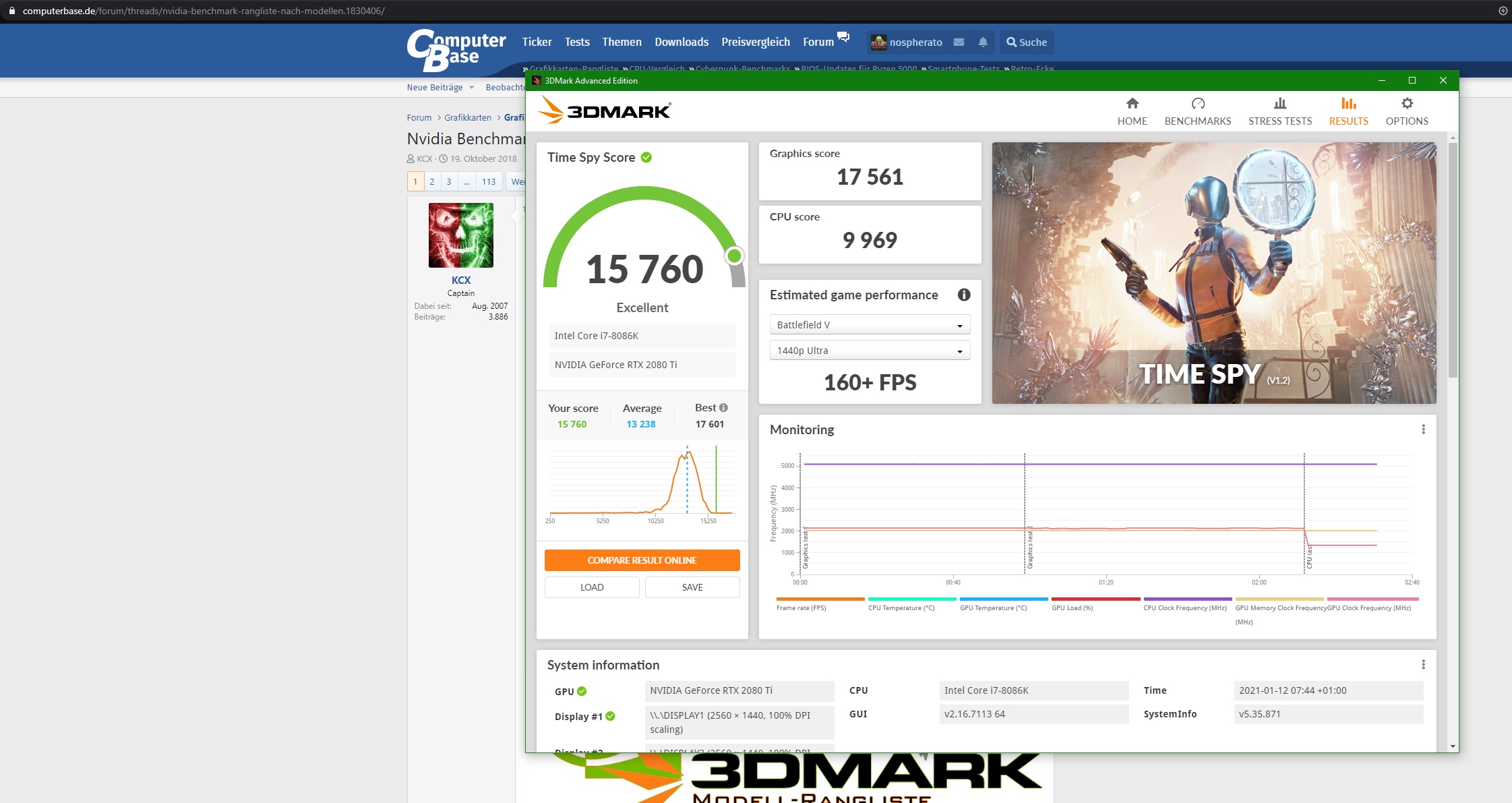Open the Forum link on ComputerBase
1512x803 pixels.
(818, 42)
